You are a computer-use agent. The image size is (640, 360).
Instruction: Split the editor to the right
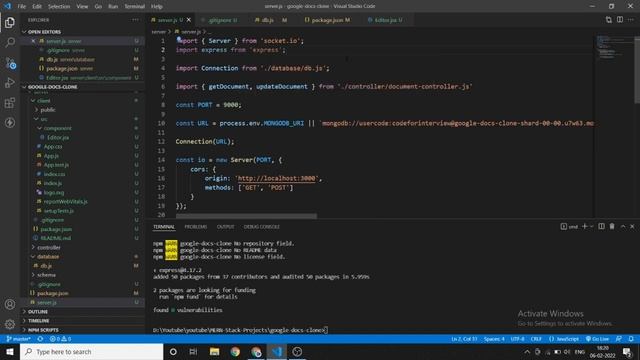coord(620,20)
